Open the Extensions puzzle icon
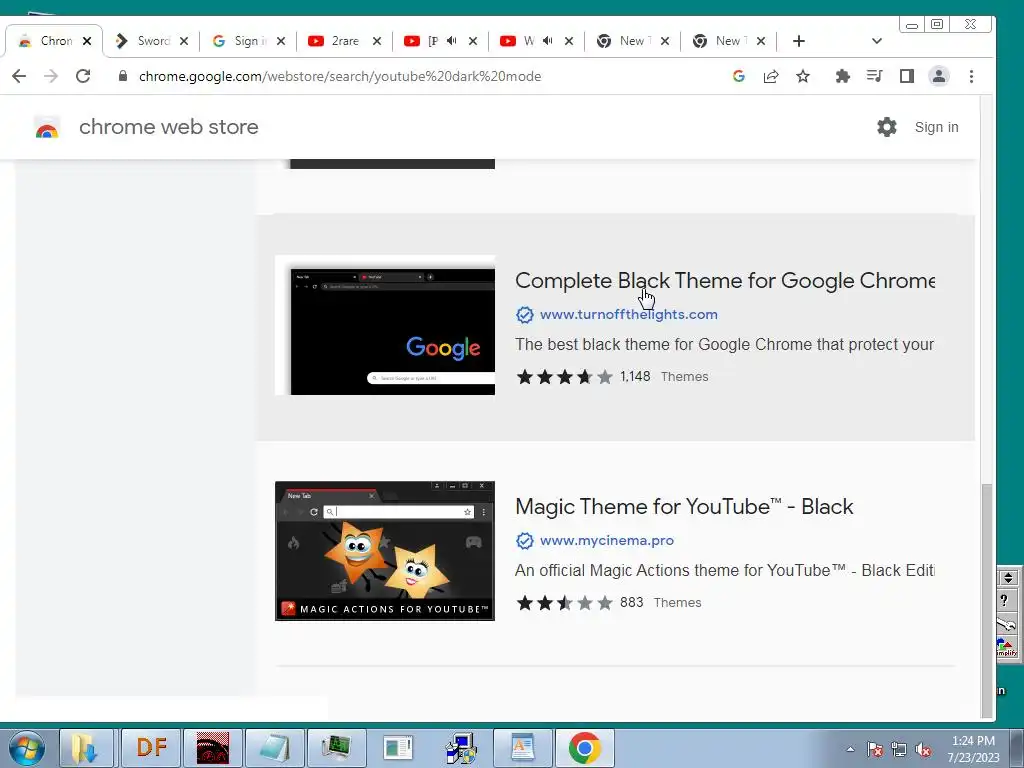 [x=842, y=76]
